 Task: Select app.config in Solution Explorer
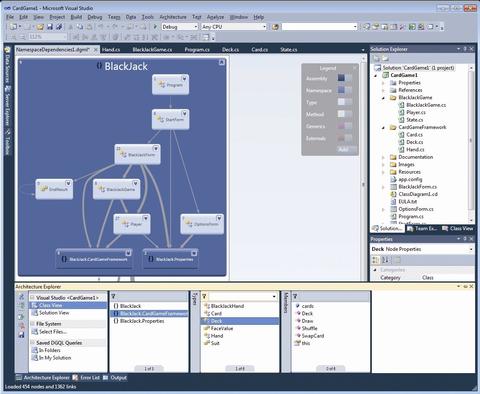410,179
